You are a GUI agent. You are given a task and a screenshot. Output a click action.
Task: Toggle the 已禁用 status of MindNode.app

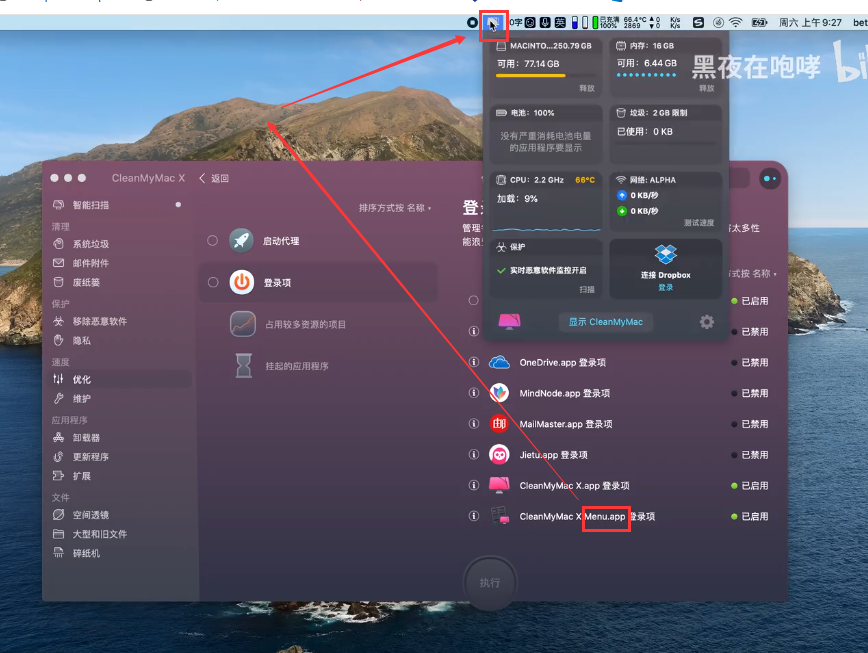tap(750, 393)
